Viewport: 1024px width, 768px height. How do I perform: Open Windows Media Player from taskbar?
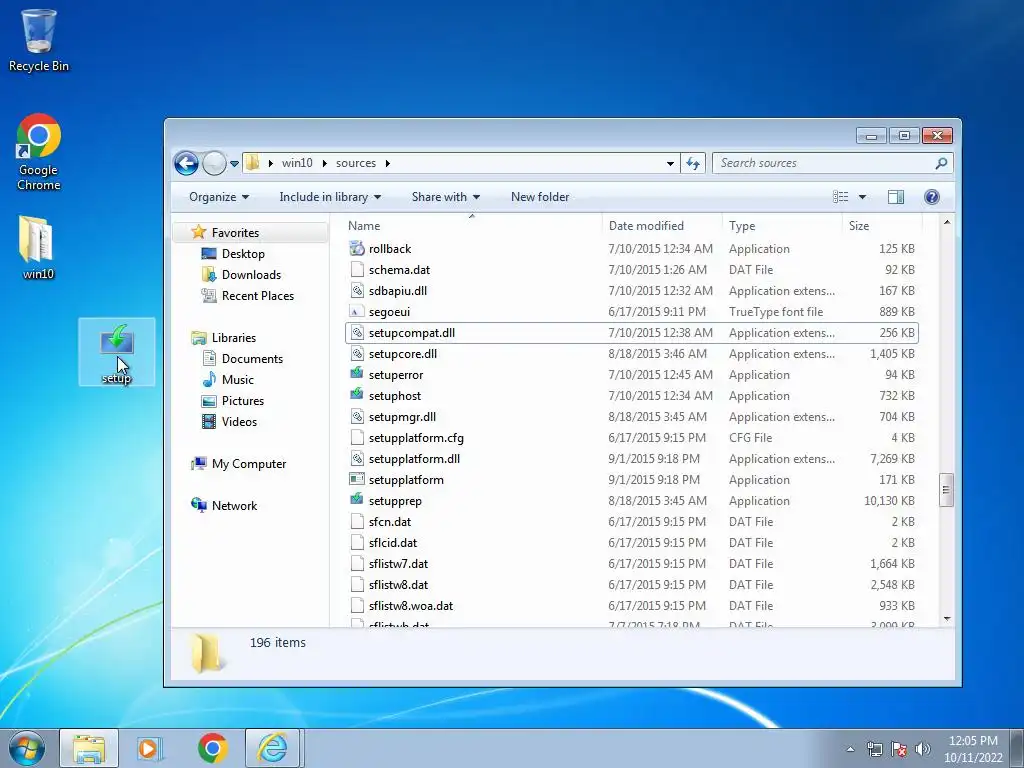tap(150, 748)
